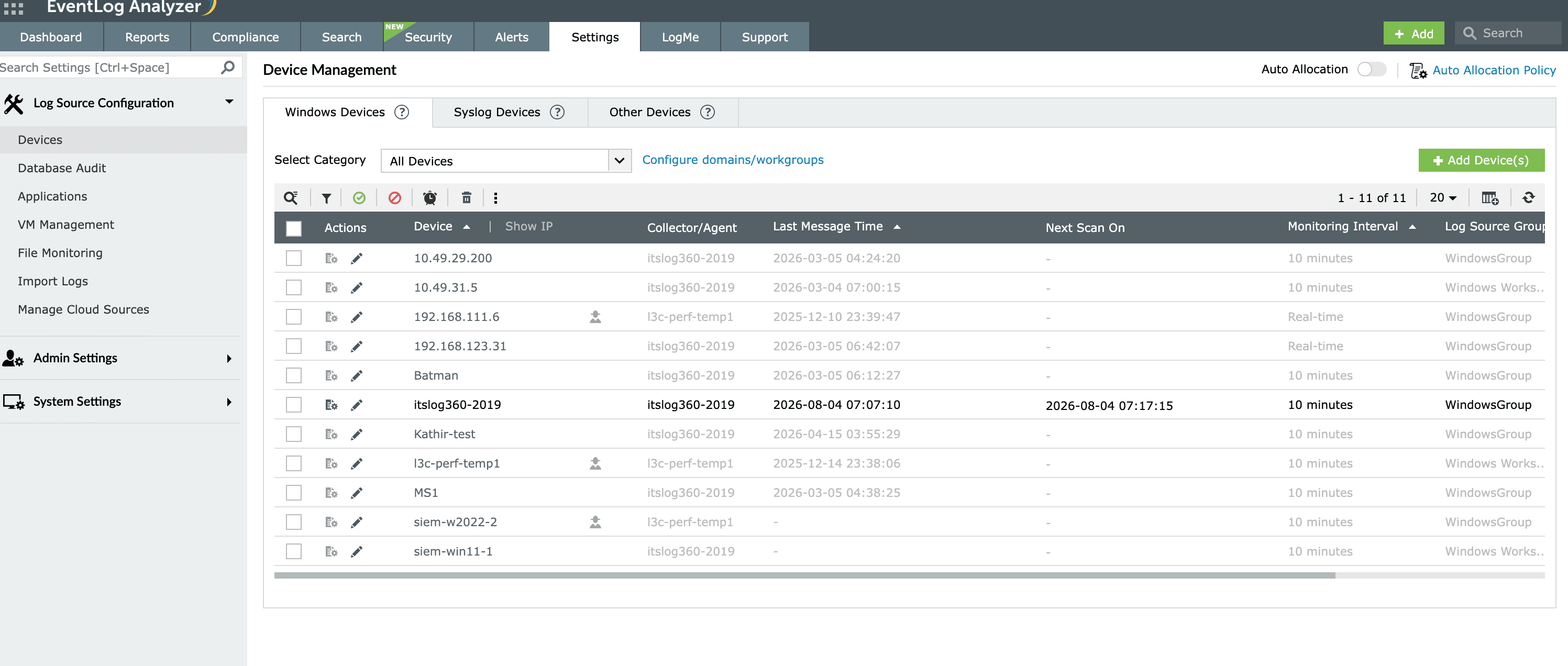Screen dimensions: 1568x666
Task: Check the select-all checkbox in table header
Action: (294, 228)
